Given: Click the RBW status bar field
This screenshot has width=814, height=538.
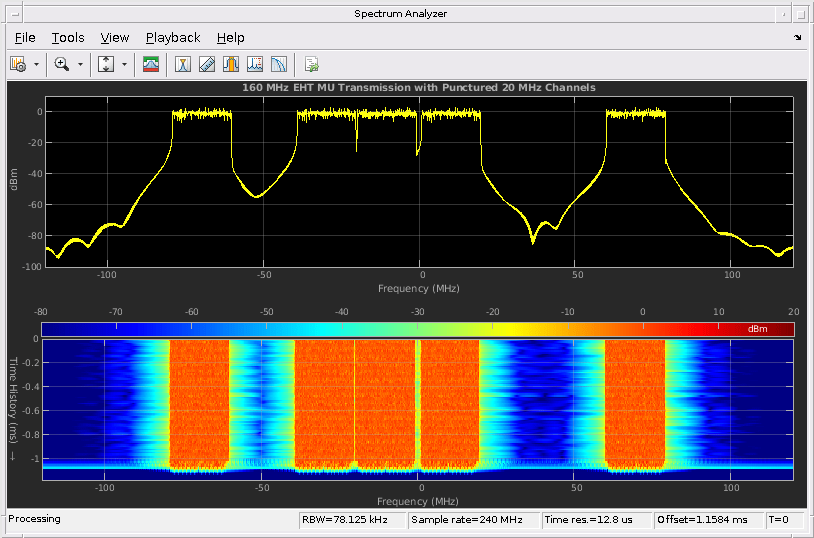Looking at the screenshot, I should pyautogui.click(x=353, y=520).
